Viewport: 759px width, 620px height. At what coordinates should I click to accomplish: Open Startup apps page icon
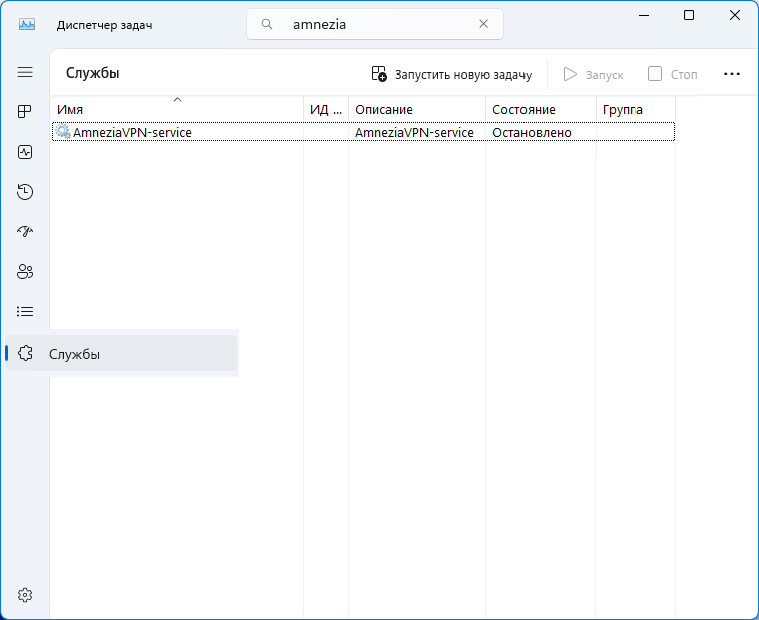click(25, 232)
